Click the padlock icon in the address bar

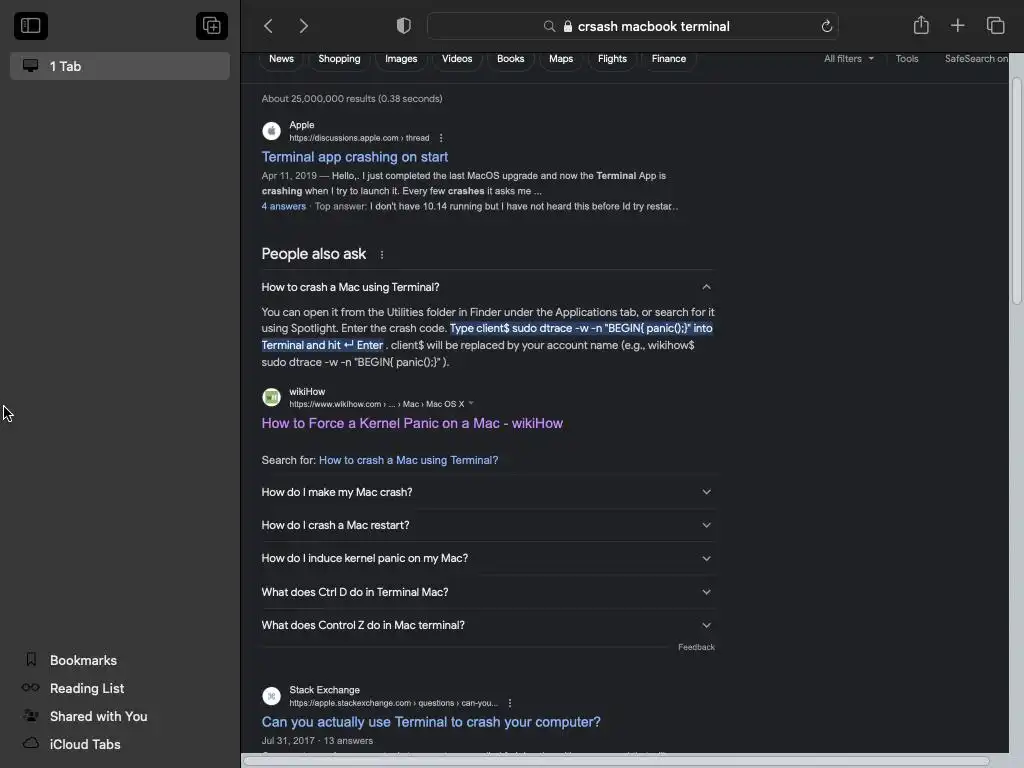pyautogui.click(x=568, y=26)
